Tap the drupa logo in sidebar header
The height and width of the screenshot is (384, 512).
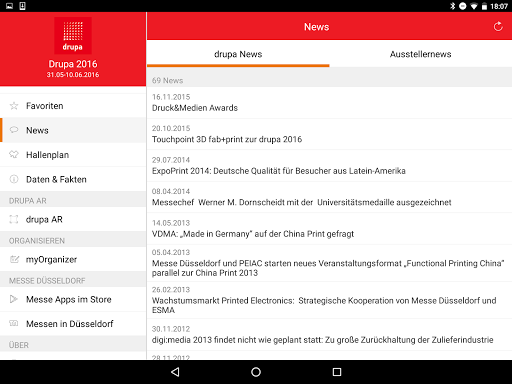coord(73,36)
